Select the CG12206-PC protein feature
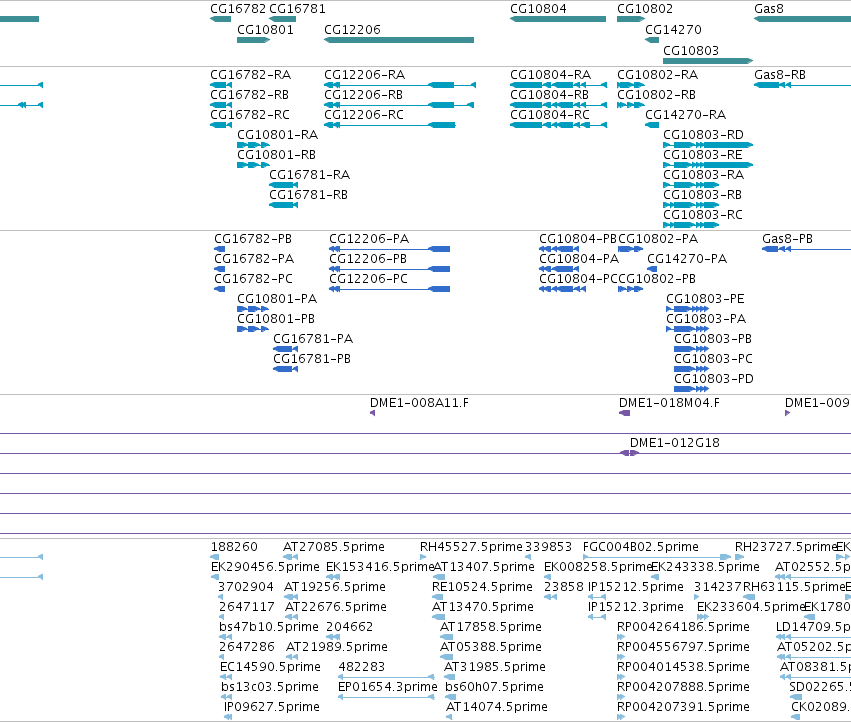The height and width of the screenshot is (722, 851). 390,289
